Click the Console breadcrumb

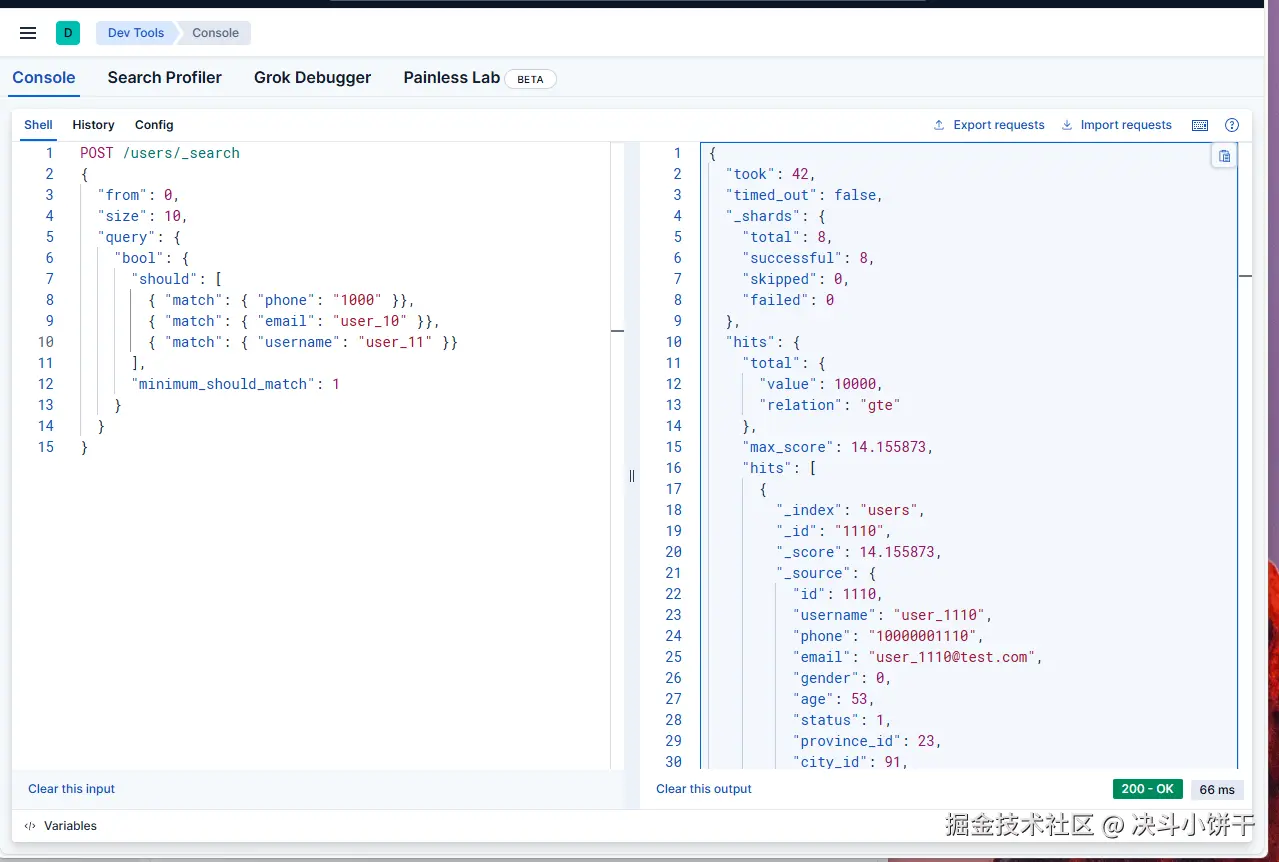[x=215, y=33]
